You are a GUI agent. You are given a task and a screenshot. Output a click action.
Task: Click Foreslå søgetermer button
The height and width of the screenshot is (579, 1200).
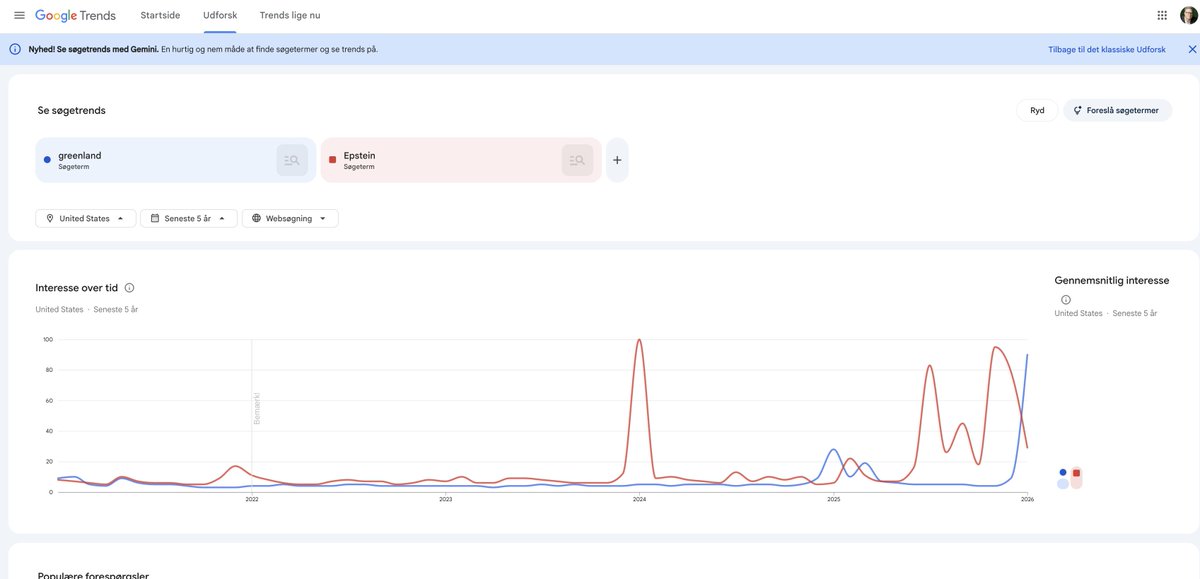coord(1117,110)
